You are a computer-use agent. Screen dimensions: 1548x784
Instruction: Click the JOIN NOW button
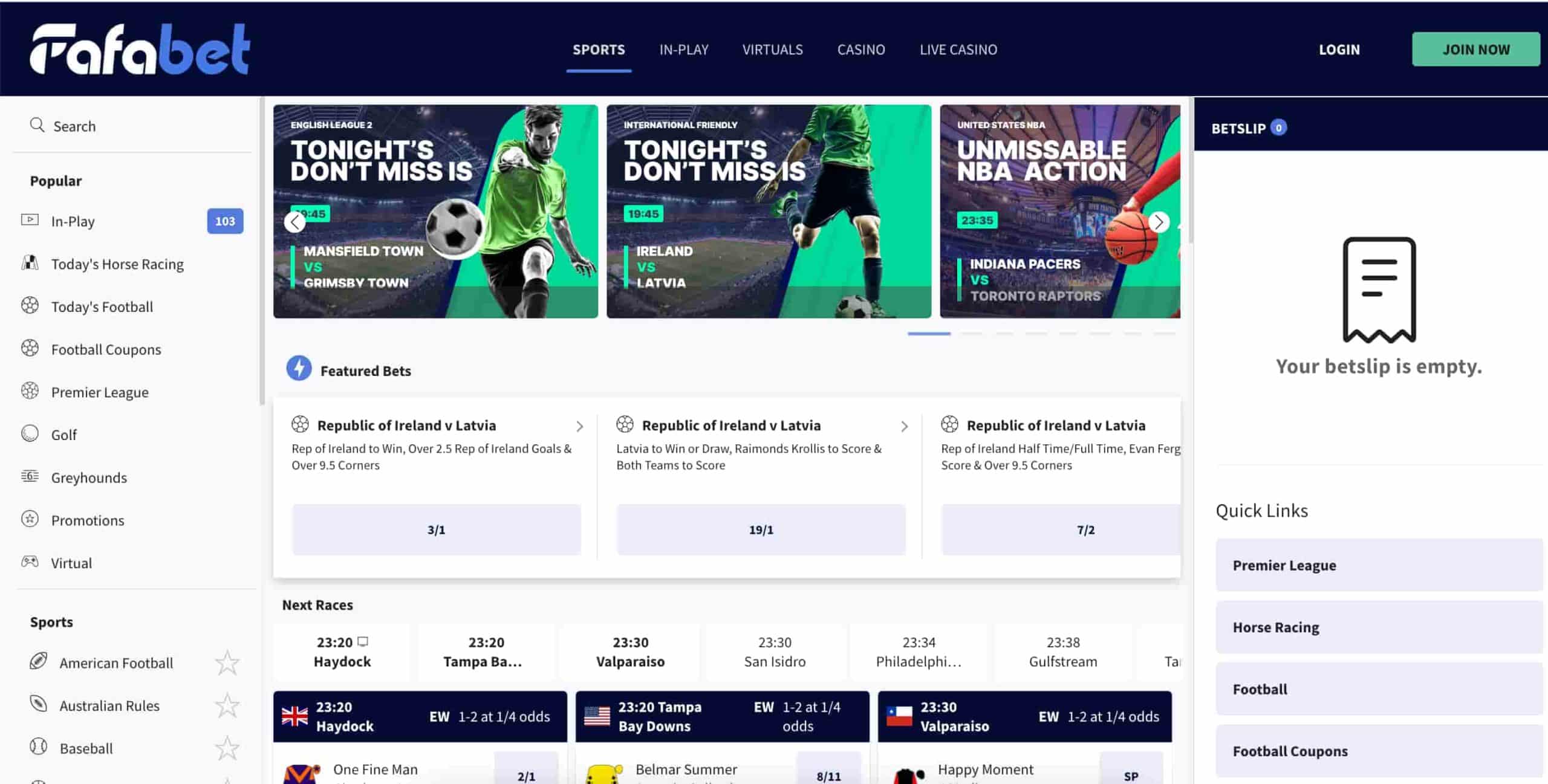coord(1476,50)
